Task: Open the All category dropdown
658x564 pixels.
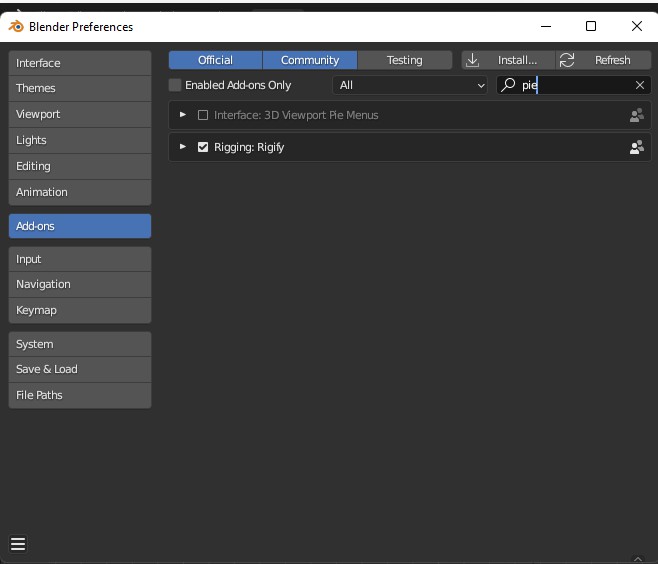Action: click(x=410, y=85)
